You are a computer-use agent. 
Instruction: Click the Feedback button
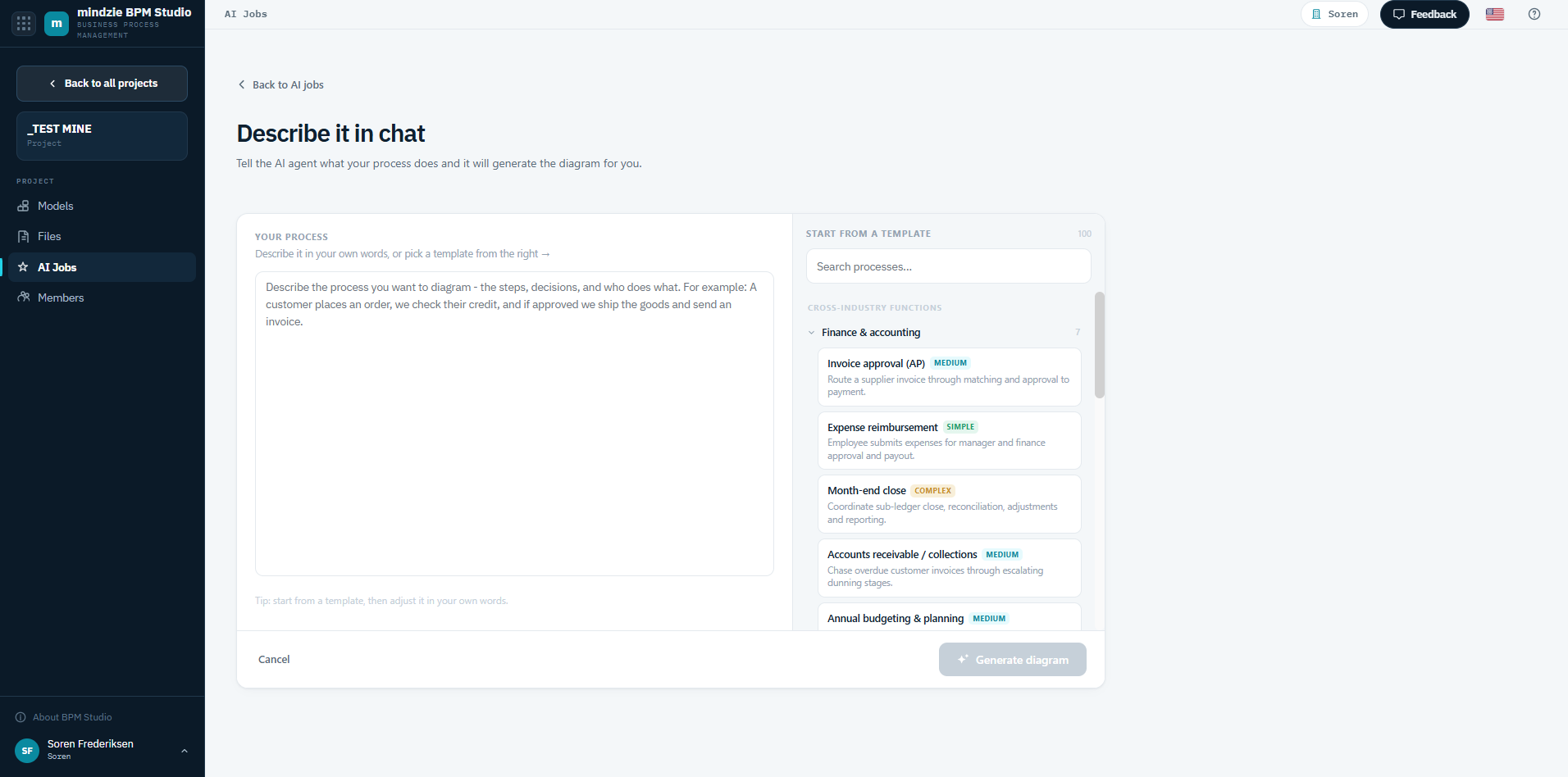coord(1424,14)
